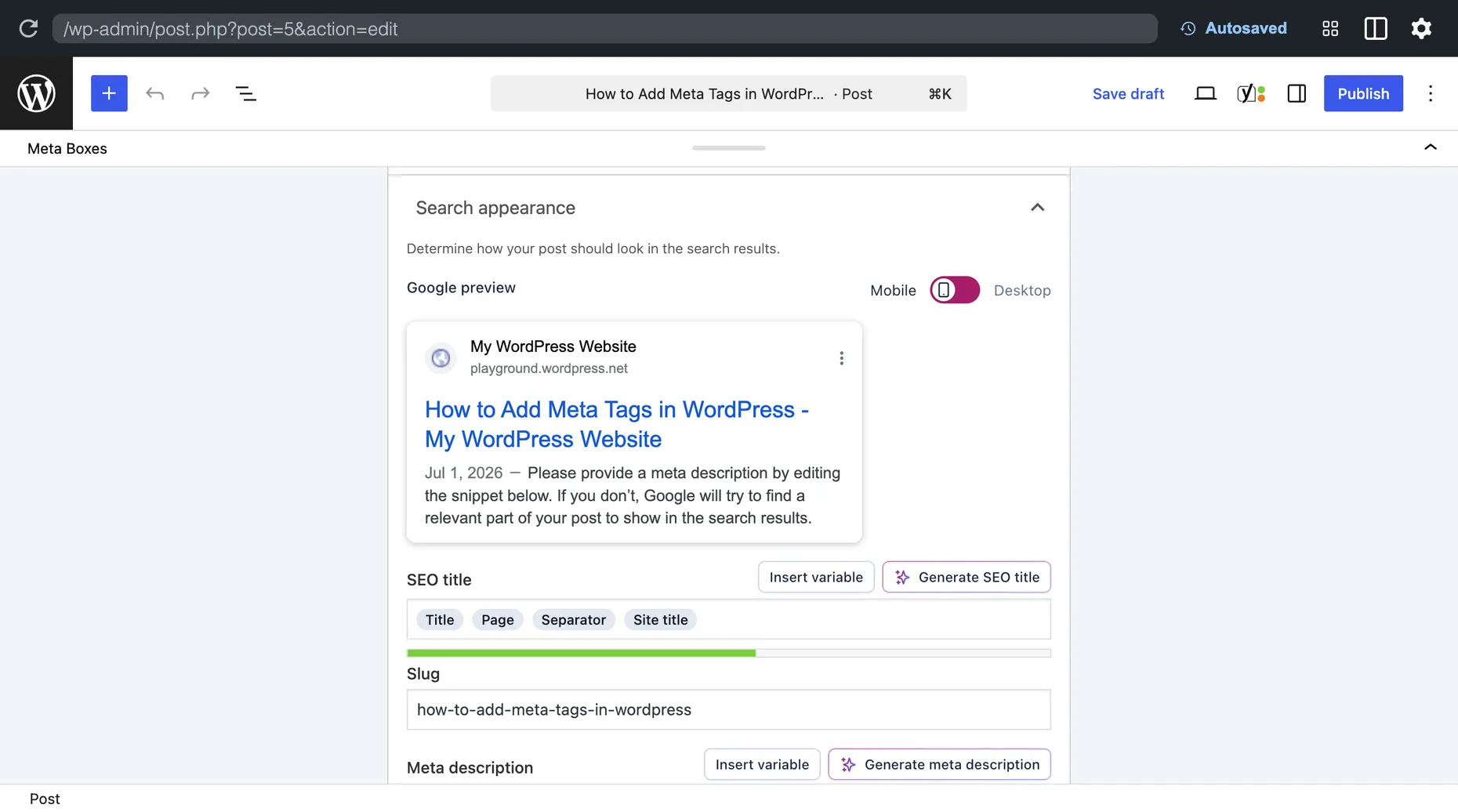This screenshot has width=1458, height=812.
Task: Click the SEO title length progress bar
Action: coord(728,653)
